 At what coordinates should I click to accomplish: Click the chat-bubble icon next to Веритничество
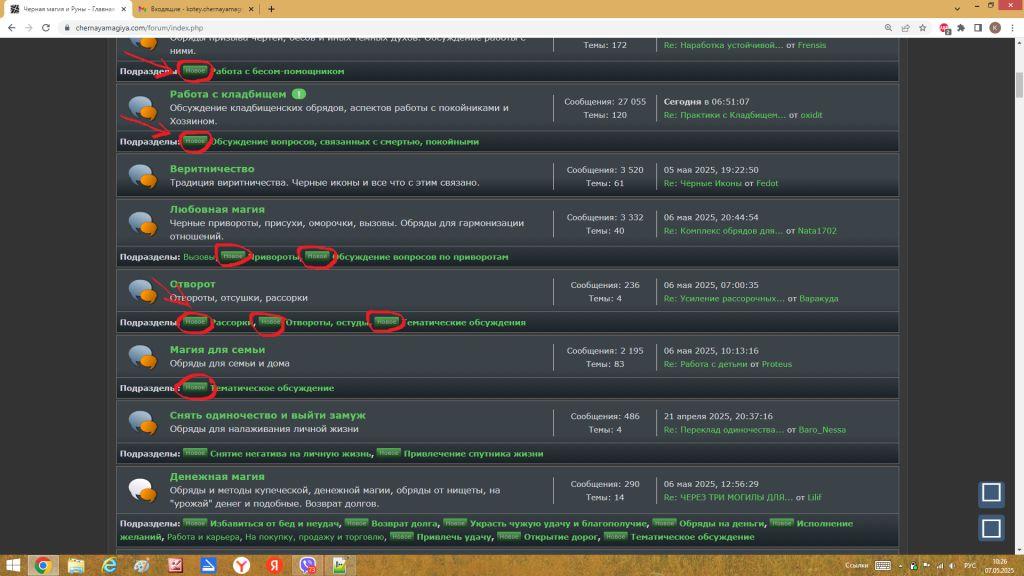click(x=142, y=176)
